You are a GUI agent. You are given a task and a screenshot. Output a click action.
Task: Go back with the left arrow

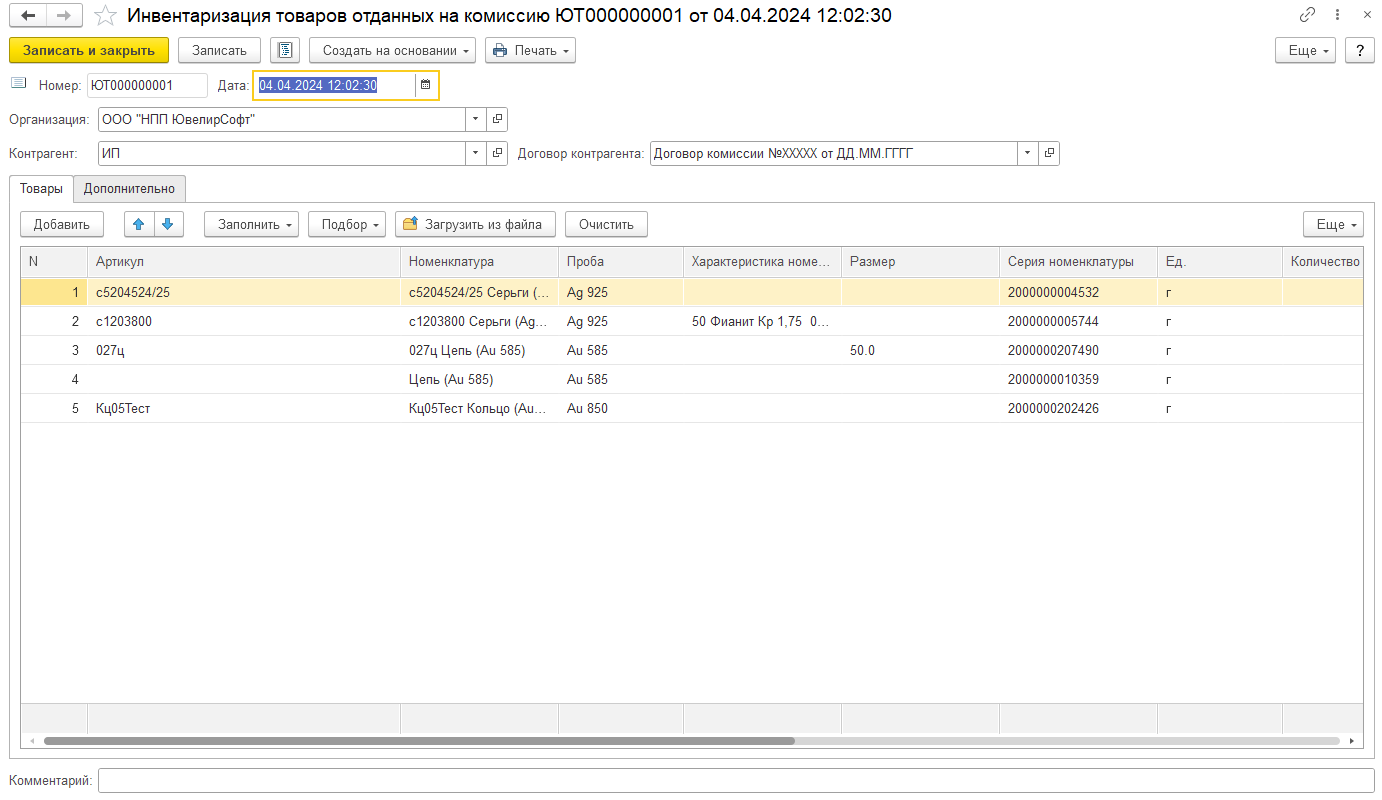28,15
